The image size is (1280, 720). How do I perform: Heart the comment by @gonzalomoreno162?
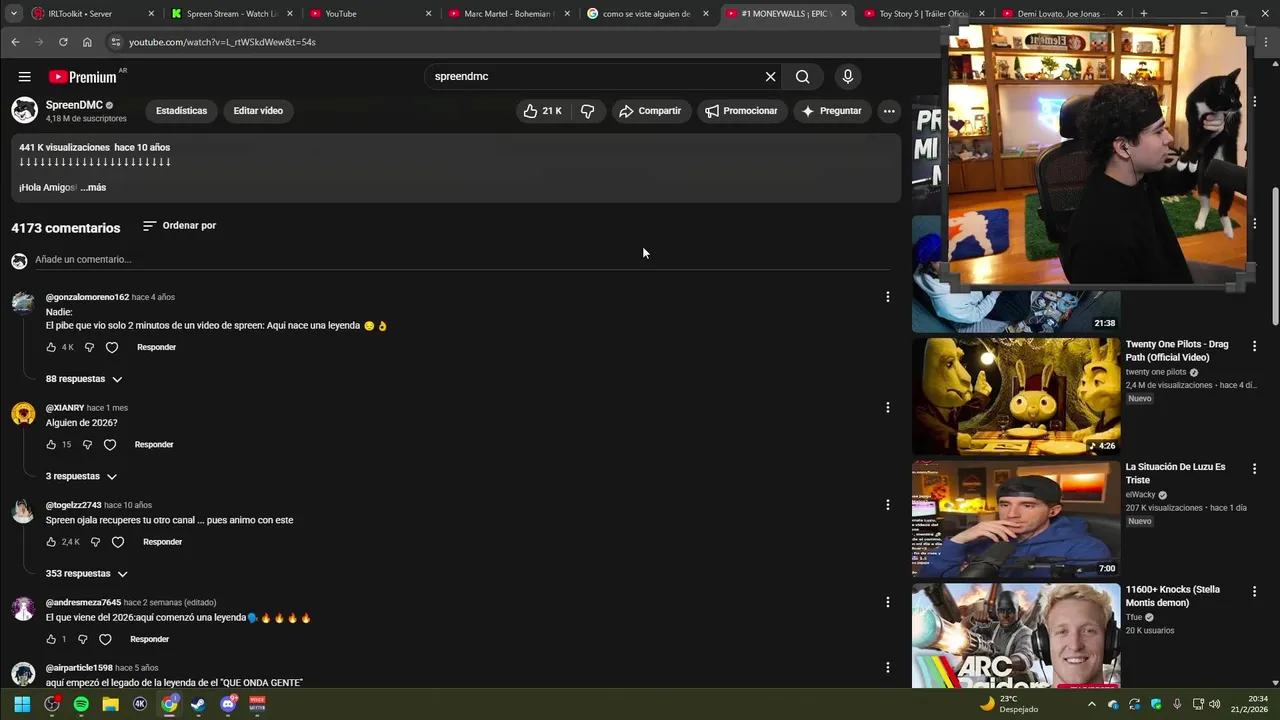click(x=112, y=348)
